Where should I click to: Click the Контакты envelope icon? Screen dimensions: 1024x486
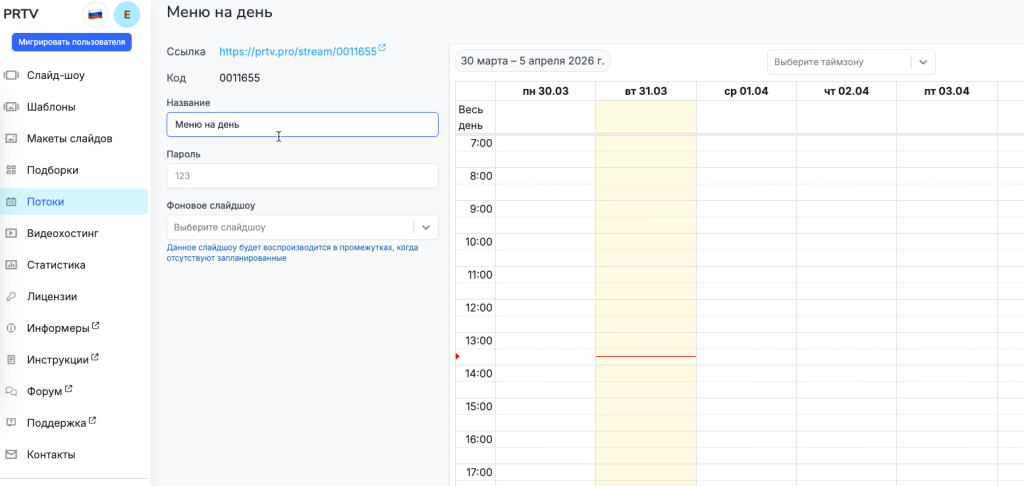tap(12, 455)
